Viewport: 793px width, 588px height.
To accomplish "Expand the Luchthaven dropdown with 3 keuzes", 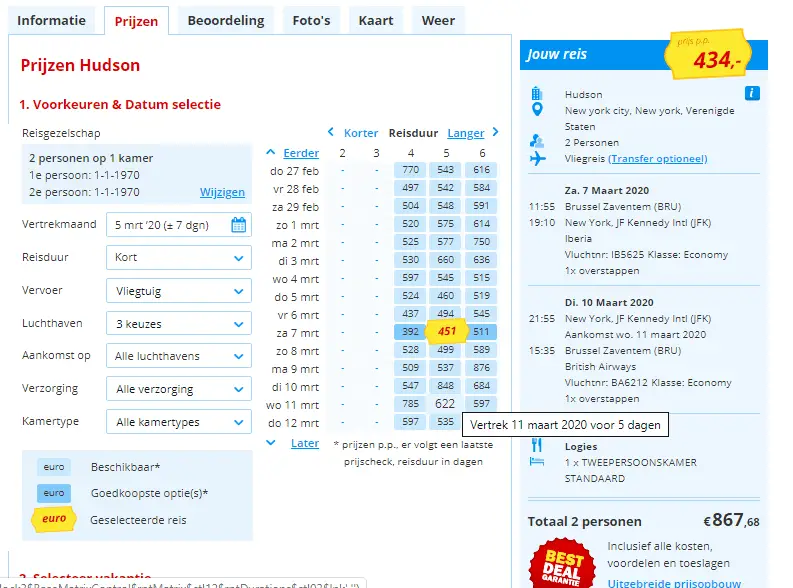I will point(179,324).
